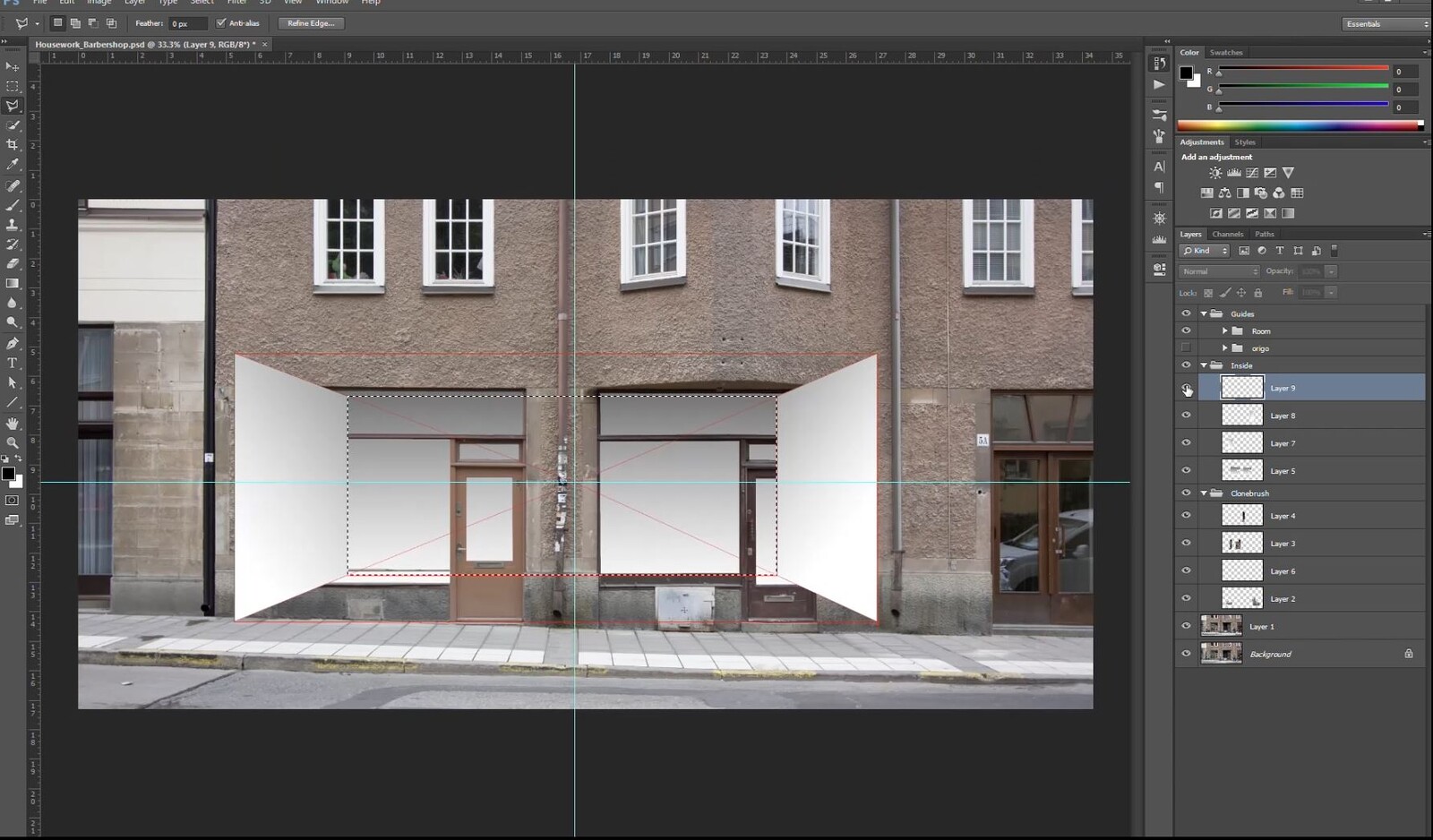Add a Photo Filter adjustment

(x=1261, y=193)
